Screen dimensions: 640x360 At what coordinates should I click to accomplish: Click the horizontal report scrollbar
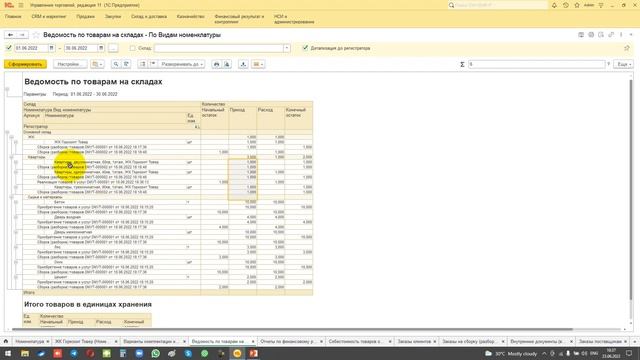coord(292,329)
